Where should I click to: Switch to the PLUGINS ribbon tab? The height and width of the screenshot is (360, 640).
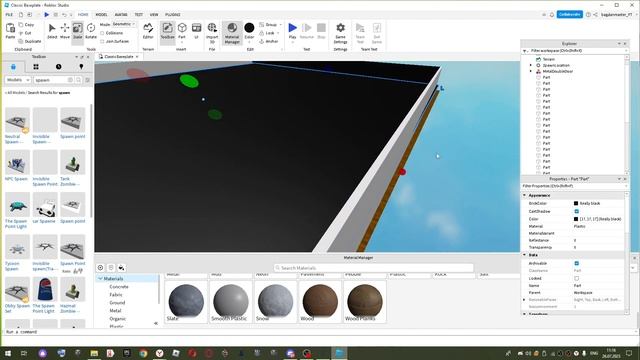pyautogui.click(x=173, y=15)
